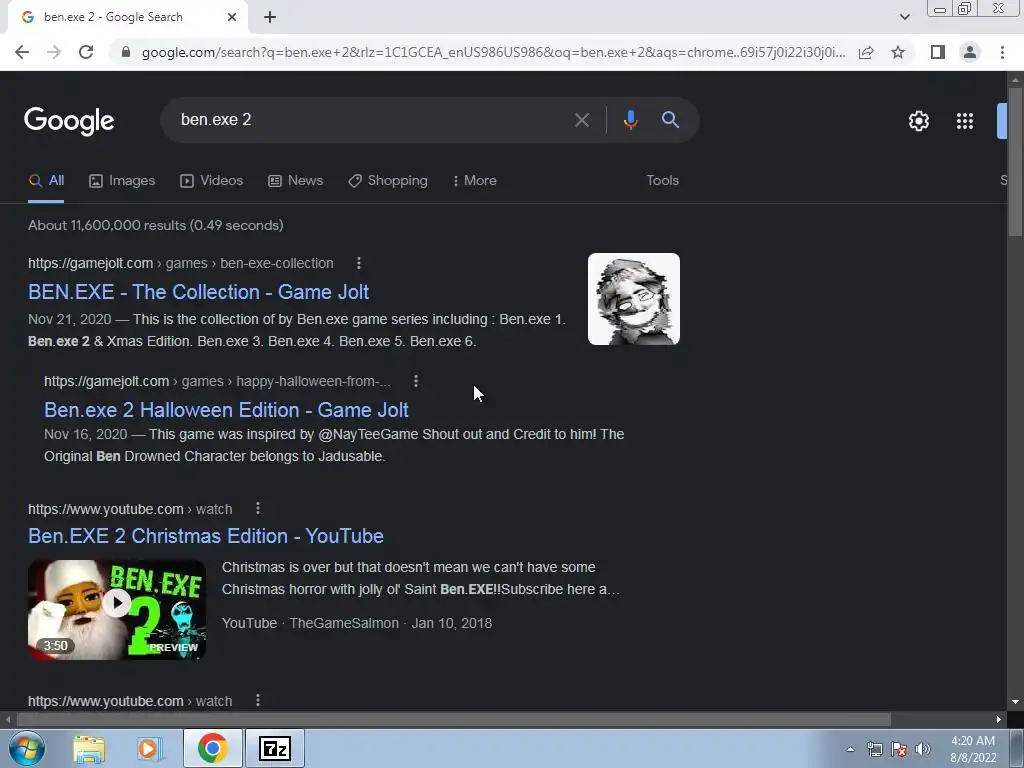Open Windows Explorer from taskbar
1024x768 pixels.
pos(89,749)
